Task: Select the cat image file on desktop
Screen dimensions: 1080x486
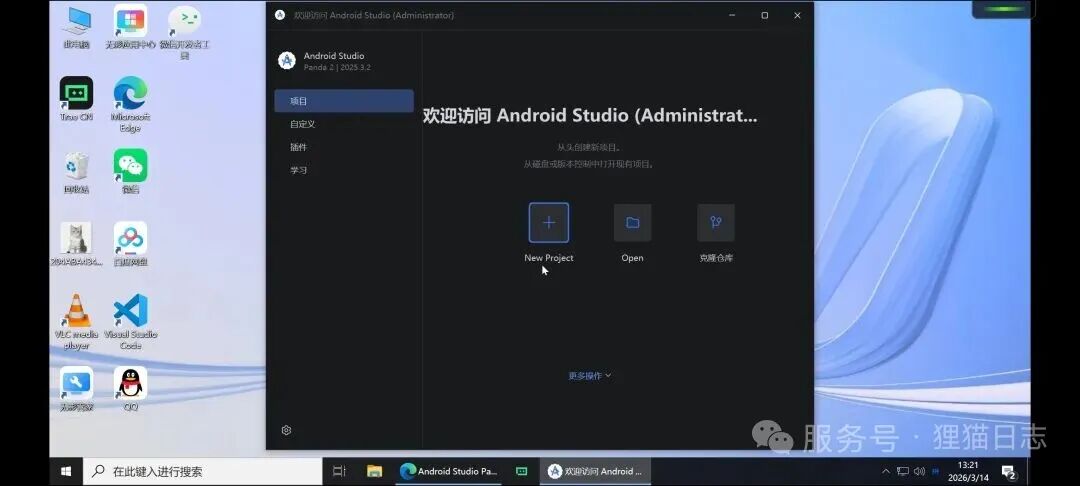Action: (76, 244)
